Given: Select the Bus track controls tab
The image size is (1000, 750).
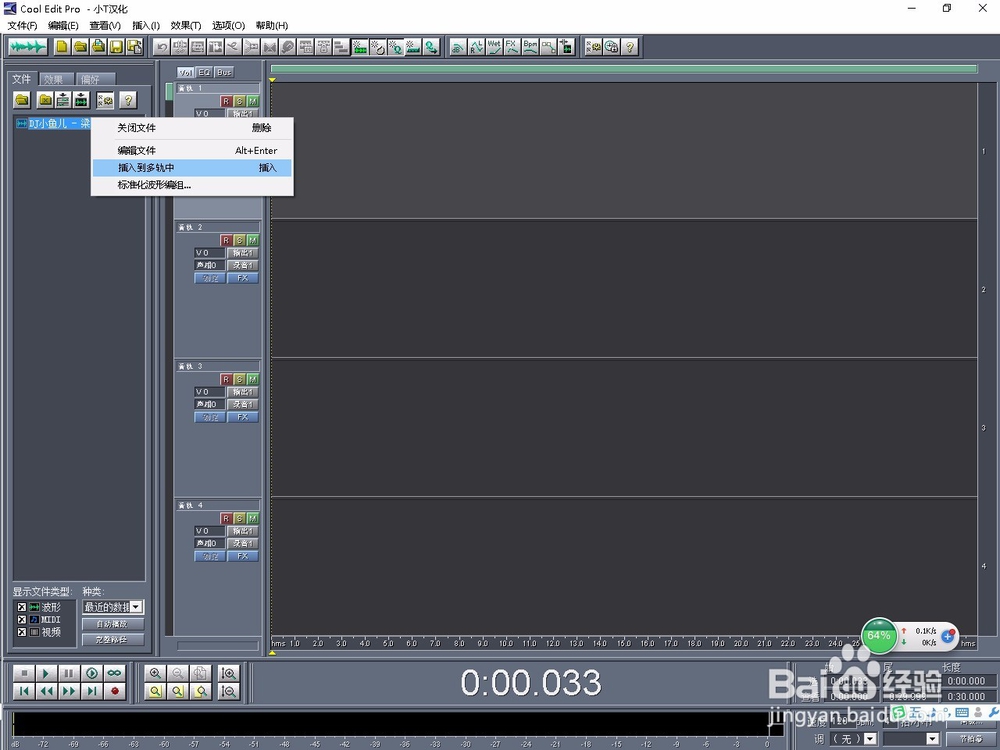Looking at the screenshot, I should [x=224, y=72].
